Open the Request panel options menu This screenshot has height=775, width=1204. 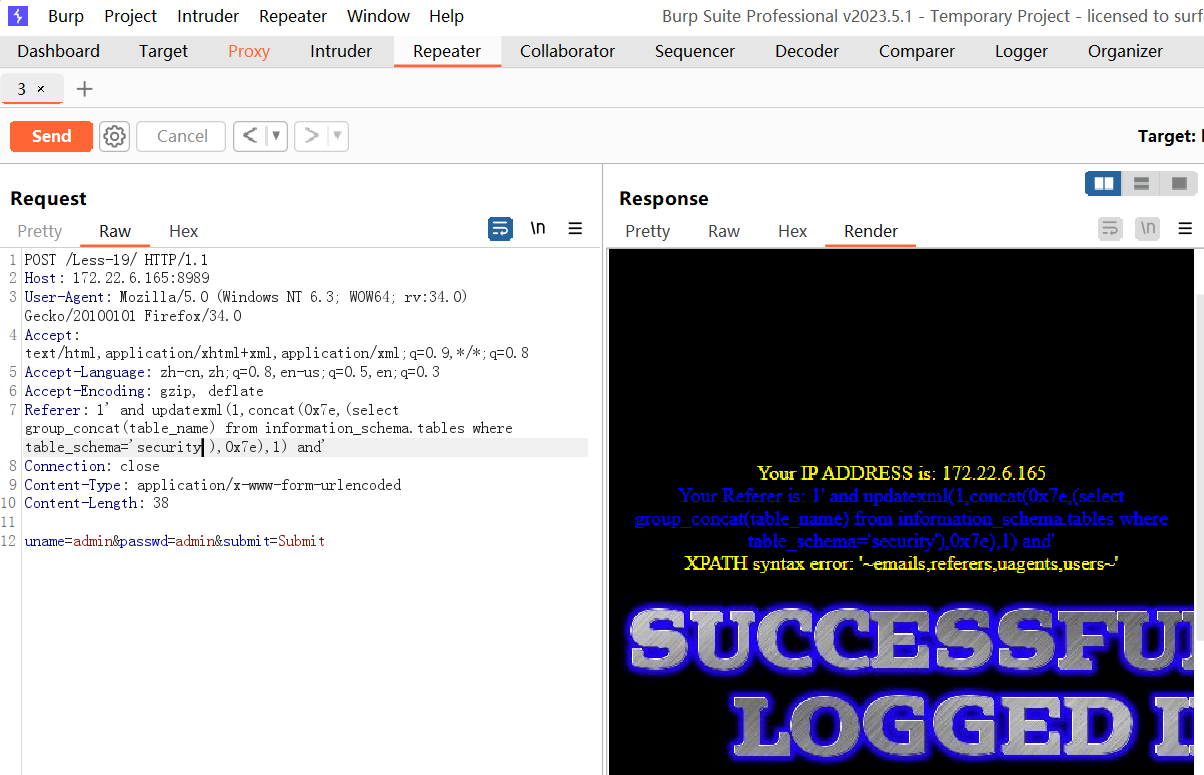(x=575, y=229)
